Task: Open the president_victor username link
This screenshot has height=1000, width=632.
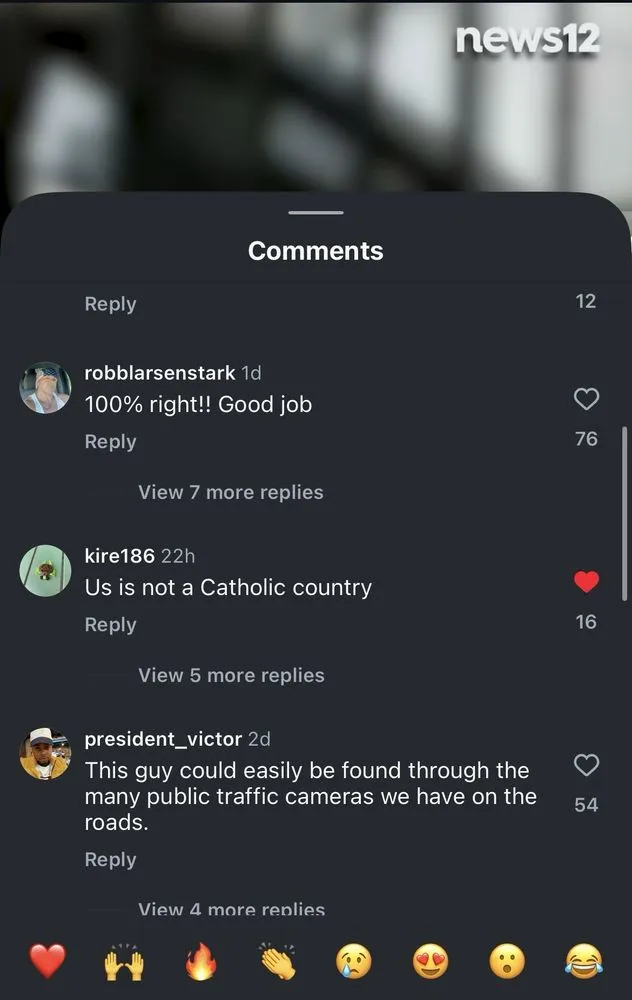Action: tap(163, 739)
